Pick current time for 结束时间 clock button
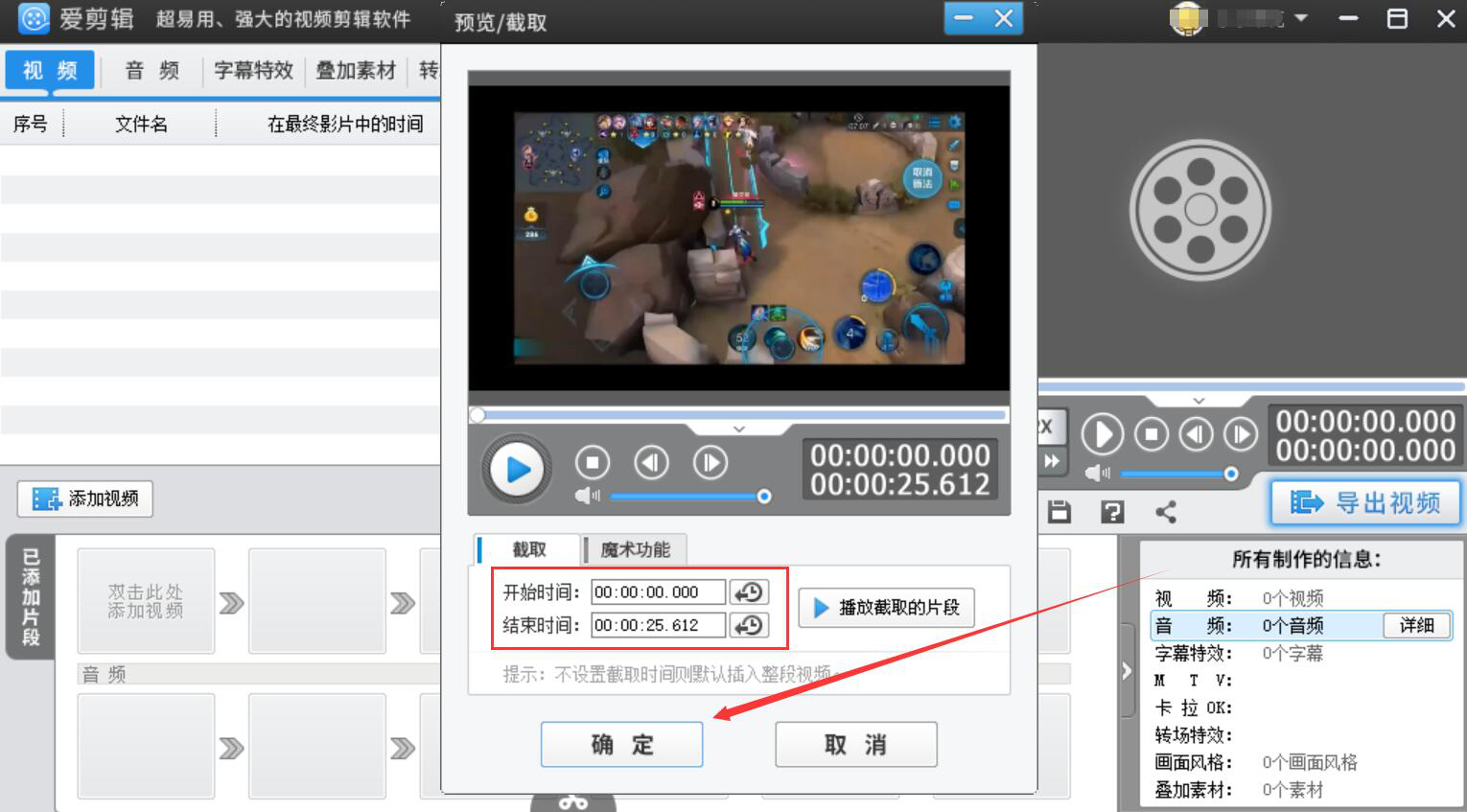This screenshot has width=1467, height=812. pyautogui.click(x=749, y=625)
